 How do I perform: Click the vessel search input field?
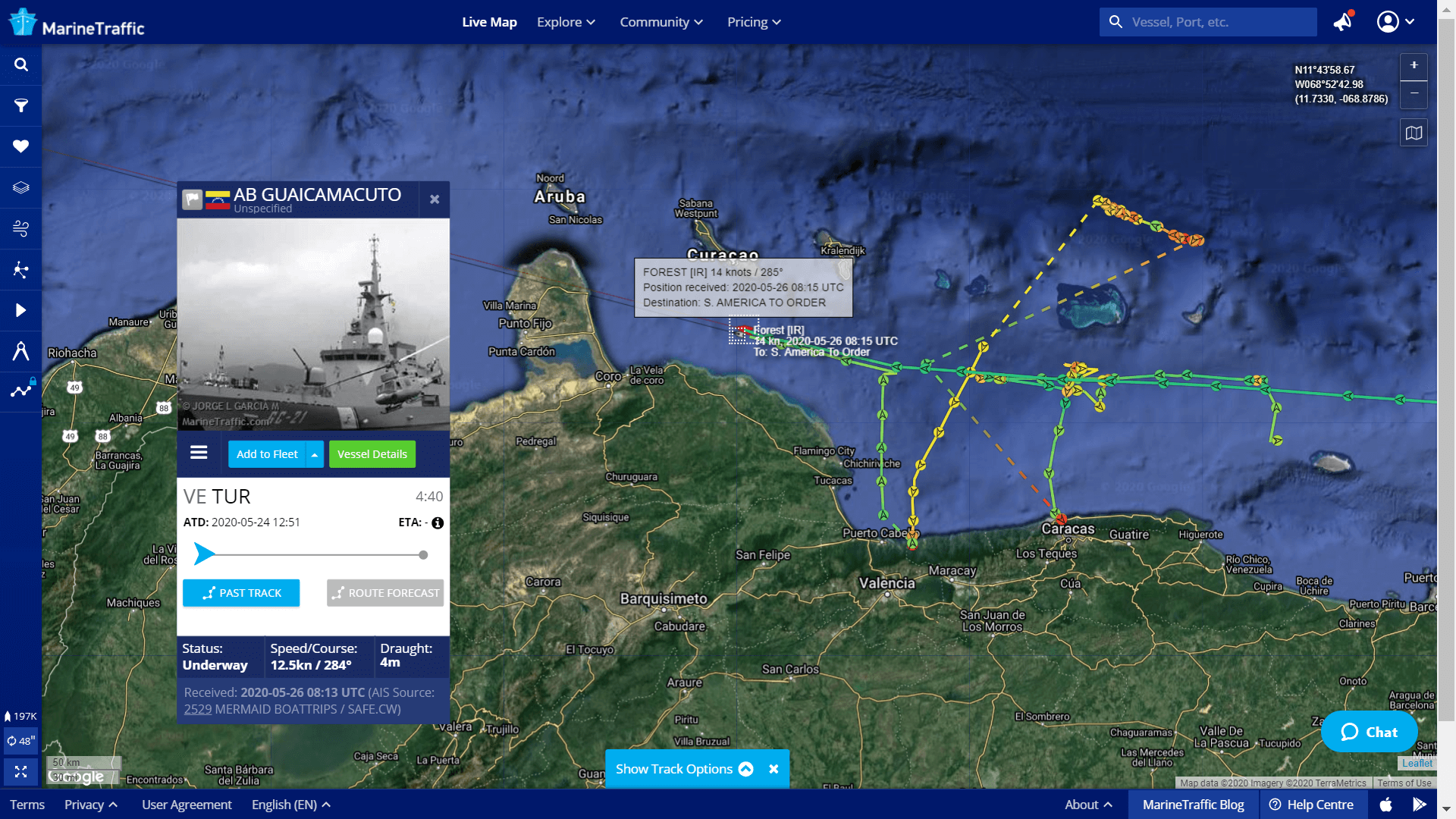pos(1208,22)
